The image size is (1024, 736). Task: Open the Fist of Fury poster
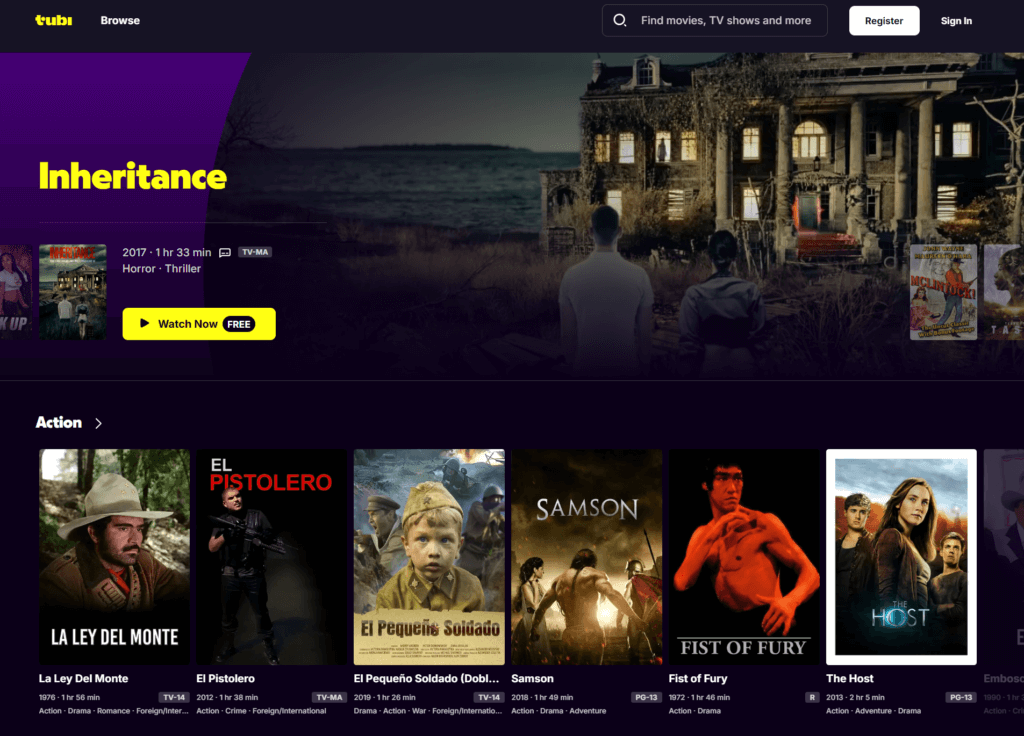(743, 556)
